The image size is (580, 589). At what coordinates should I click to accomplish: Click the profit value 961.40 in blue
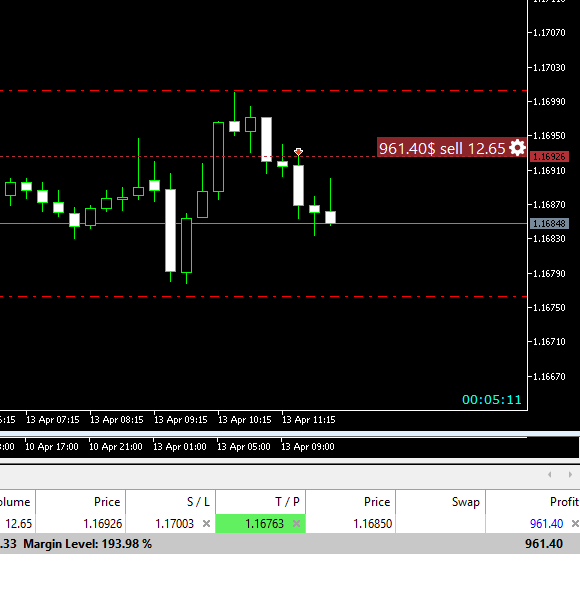coord(546,524)
